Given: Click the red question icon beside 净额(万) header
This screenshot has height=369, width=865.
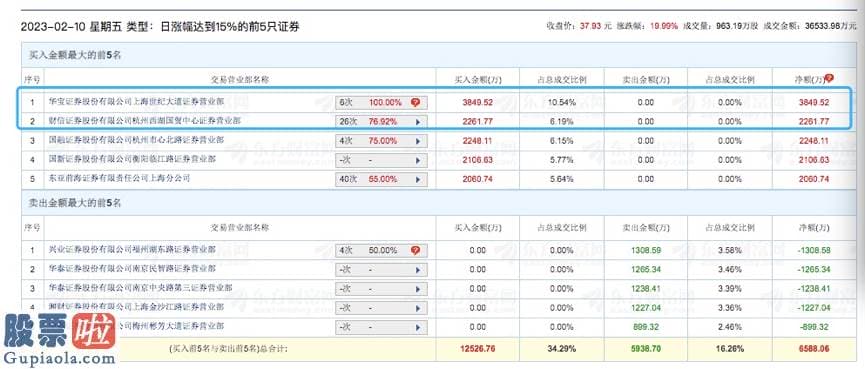Looking at the screenshot, I should tap(829, 78).
